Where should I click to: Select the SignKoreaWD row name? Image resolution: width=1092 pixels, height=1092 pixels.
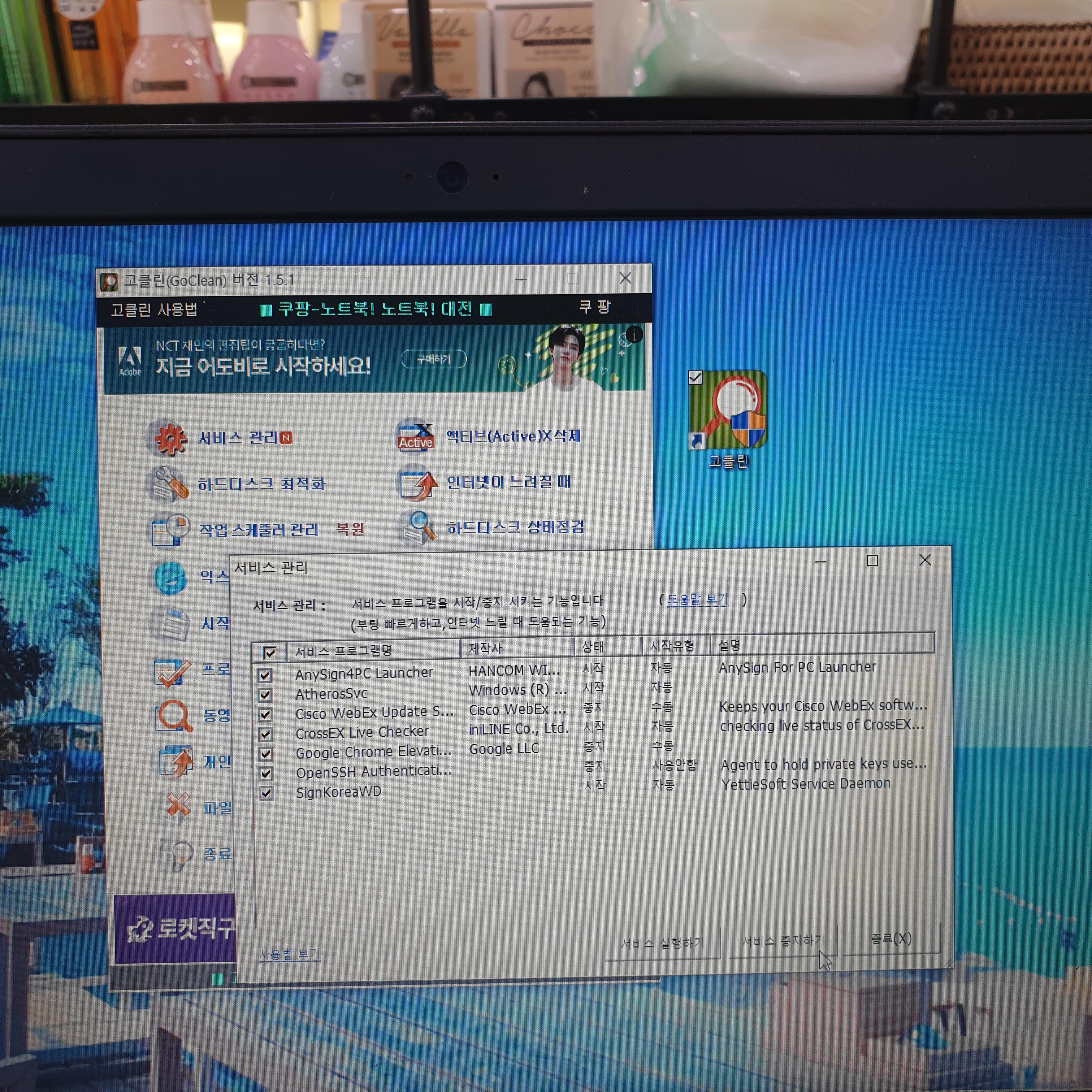(x=339, y=792)
